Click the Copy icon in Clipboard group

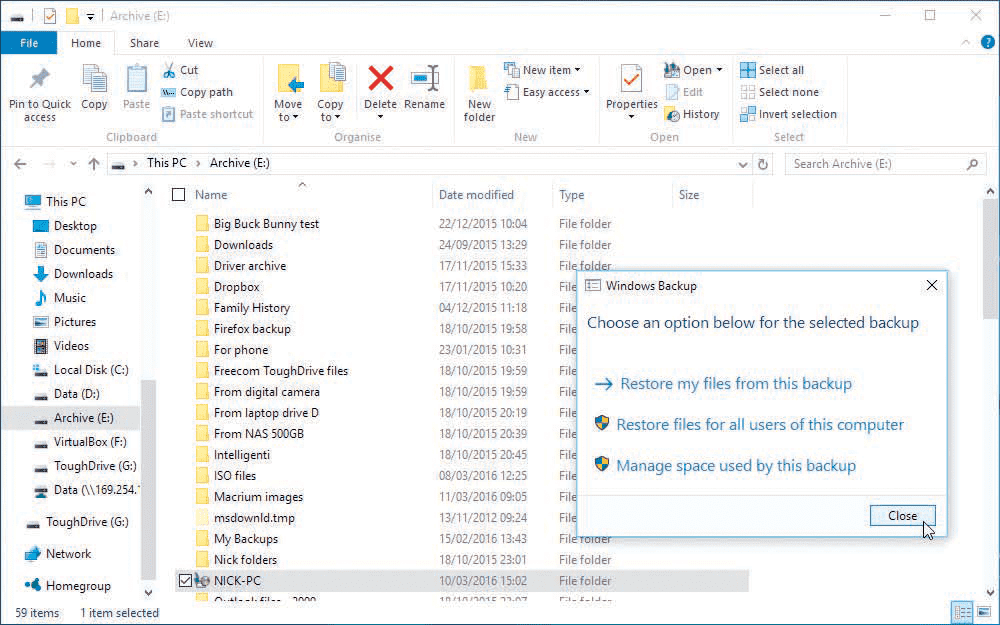(94, 79)
